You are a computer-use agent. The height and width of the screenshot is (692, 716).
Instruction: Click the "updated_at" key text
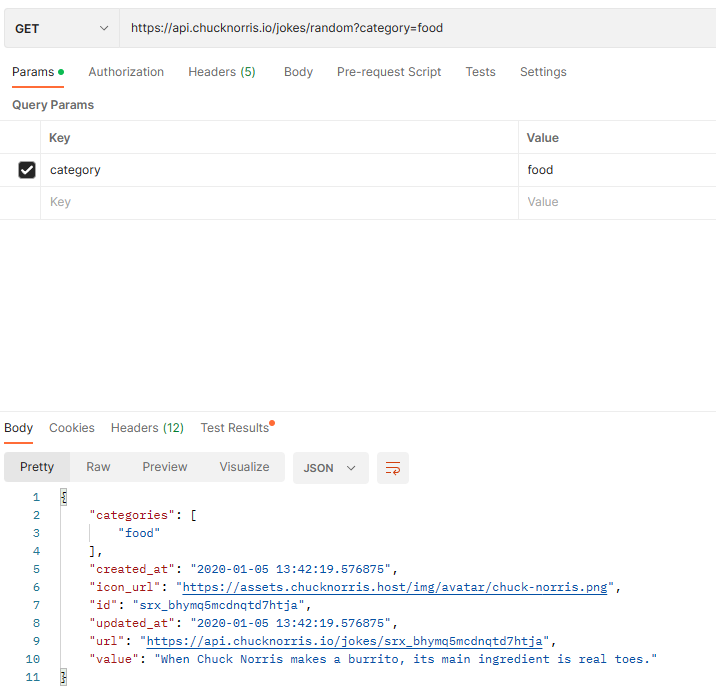[x=132, y=623]
